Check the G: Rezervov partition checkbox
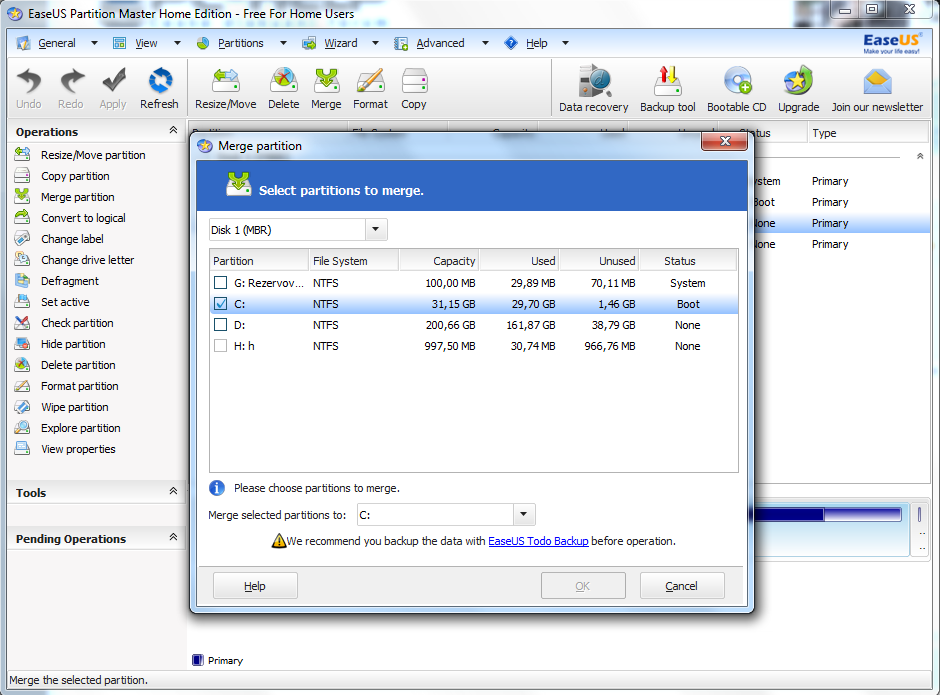Screen dimensions: 943x698 click(x=221, y=283)
